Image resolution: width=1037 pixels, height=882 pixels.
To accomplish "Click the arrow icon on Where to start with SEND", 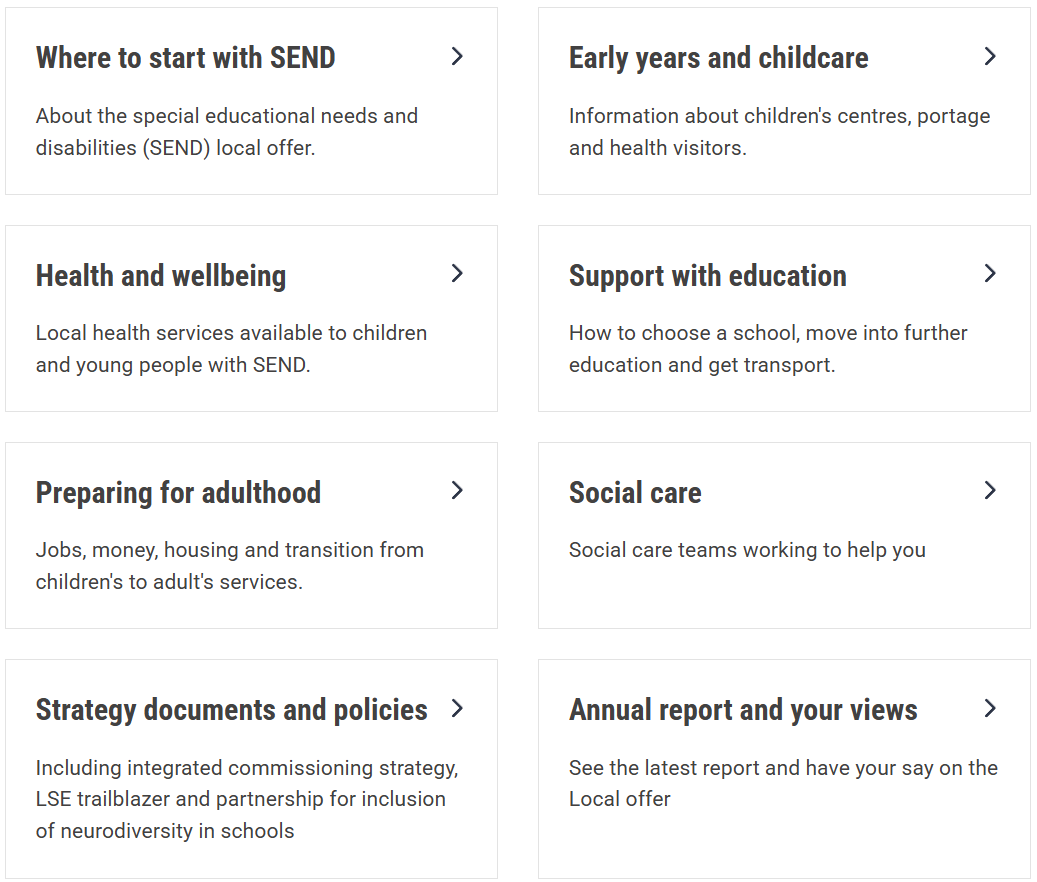I will [x=457, y=57].
